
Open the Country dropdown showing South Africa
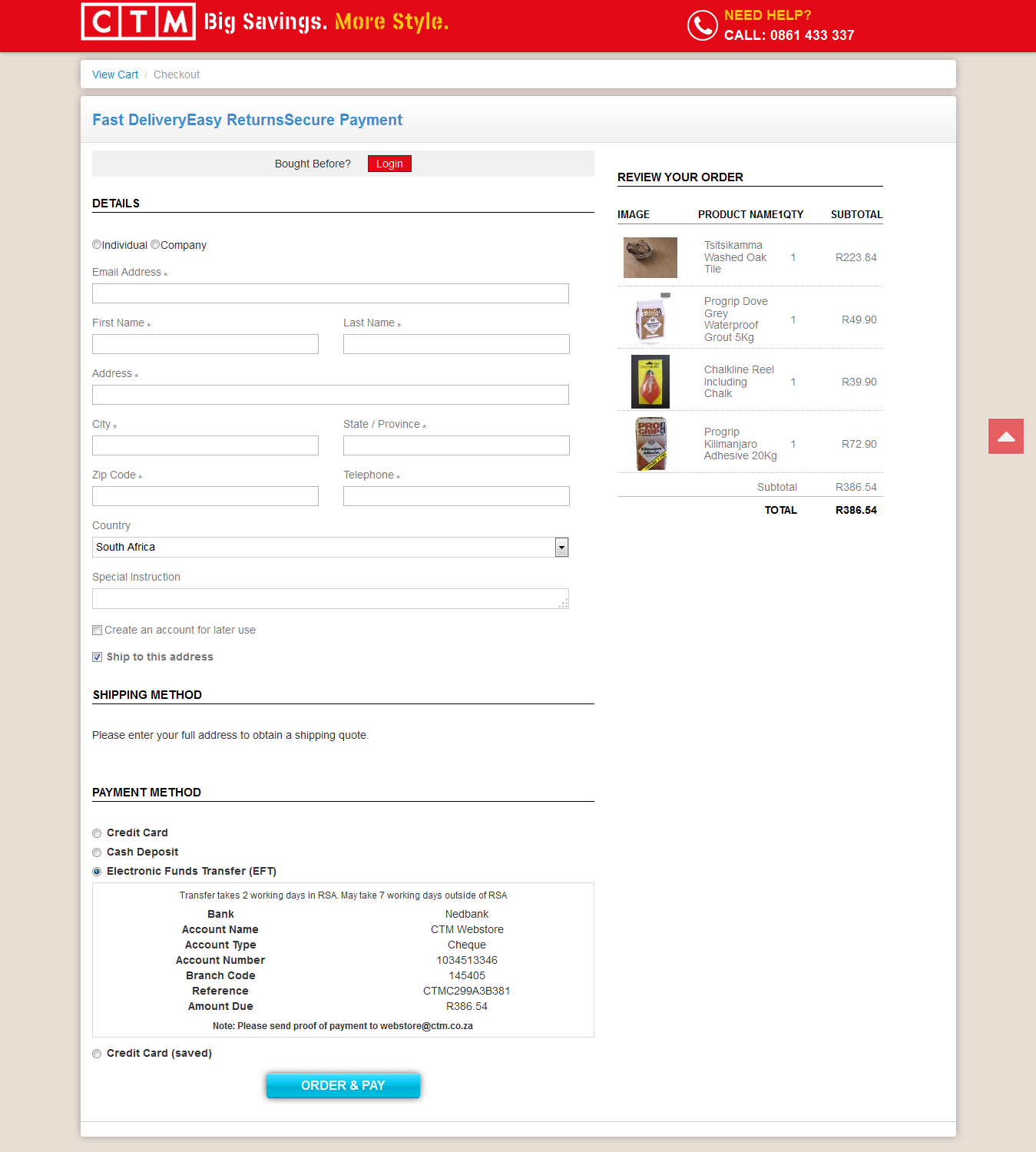(x=330, y=547)
